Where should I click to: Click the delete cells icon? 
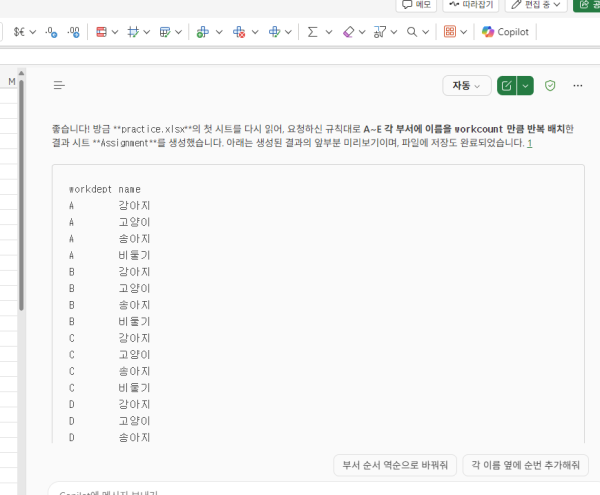tap(239, 32)
